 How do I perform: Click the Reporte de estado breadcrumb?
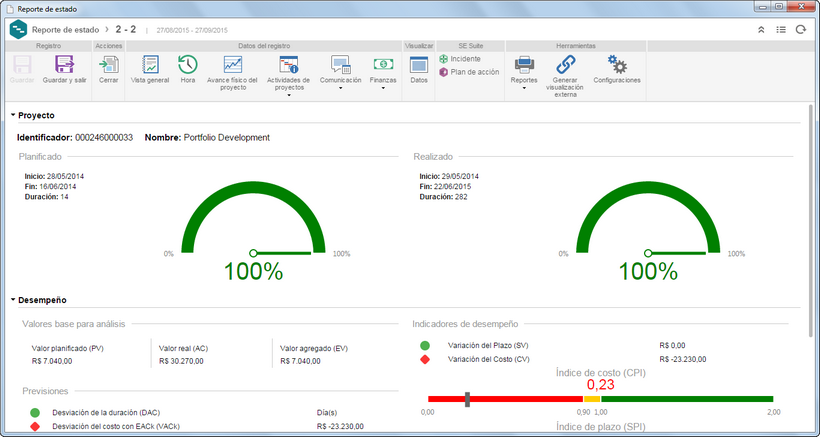click(65, 30)
